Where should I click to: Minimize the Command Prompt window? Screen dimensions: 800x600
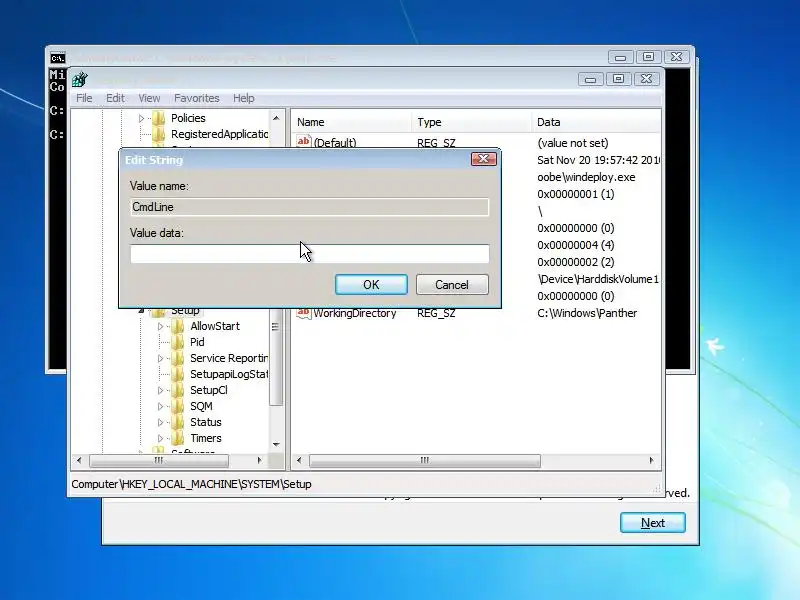click(x=620, y=57)
